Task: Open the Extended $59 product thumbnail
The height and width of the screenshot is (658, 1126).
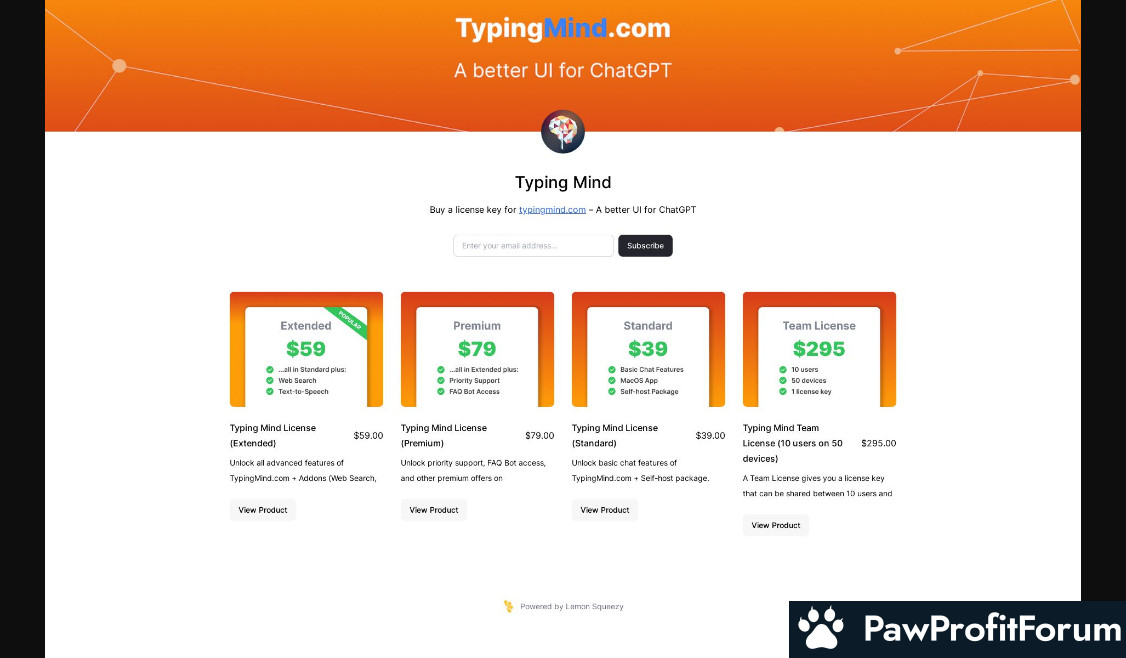Action: coord(306,349)
